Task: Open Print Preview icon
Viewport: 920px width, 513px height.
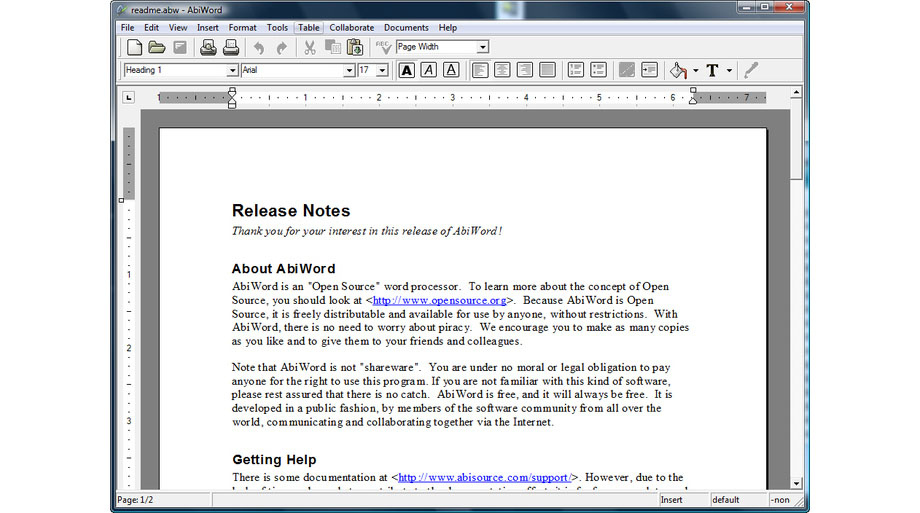Action: (208, 47)
